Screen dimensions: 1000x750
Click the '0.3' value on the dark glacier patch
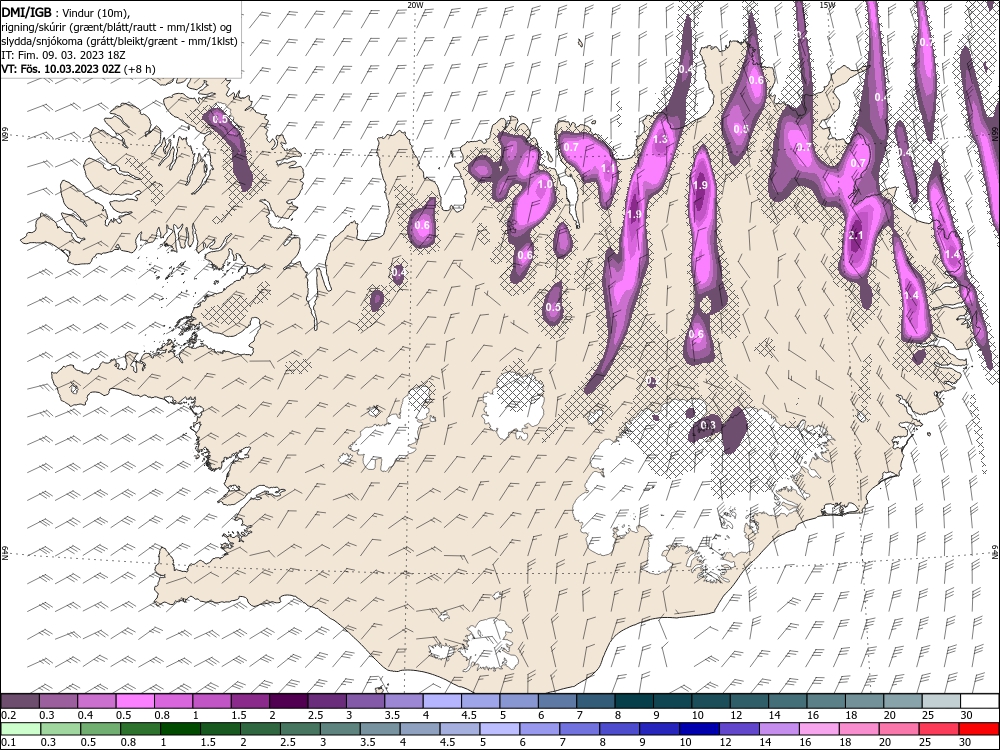[x=708, y=425]
